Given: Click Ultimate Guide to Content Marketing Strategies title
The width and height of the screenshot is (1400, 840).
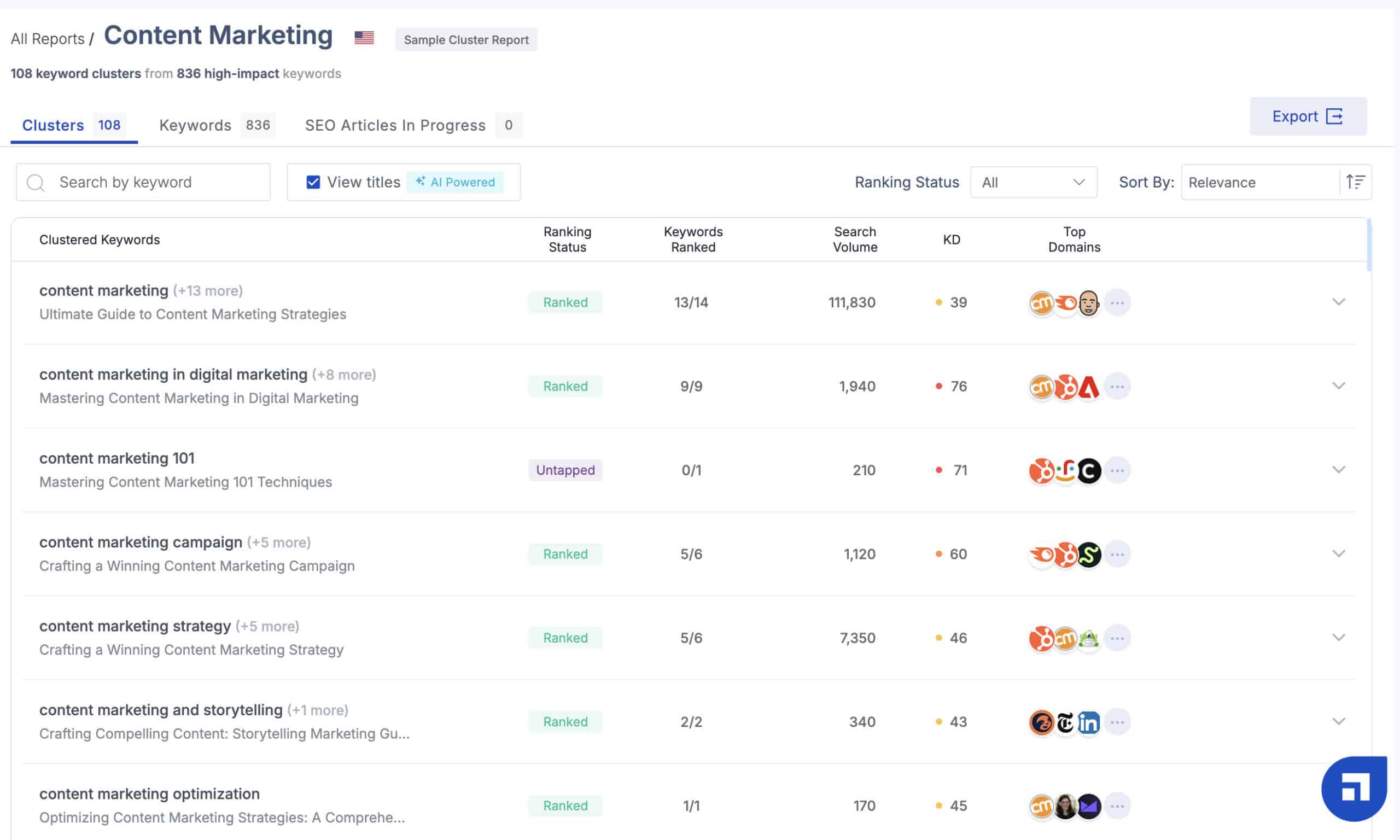Looking at the screenshot, I should coord(192,314).
